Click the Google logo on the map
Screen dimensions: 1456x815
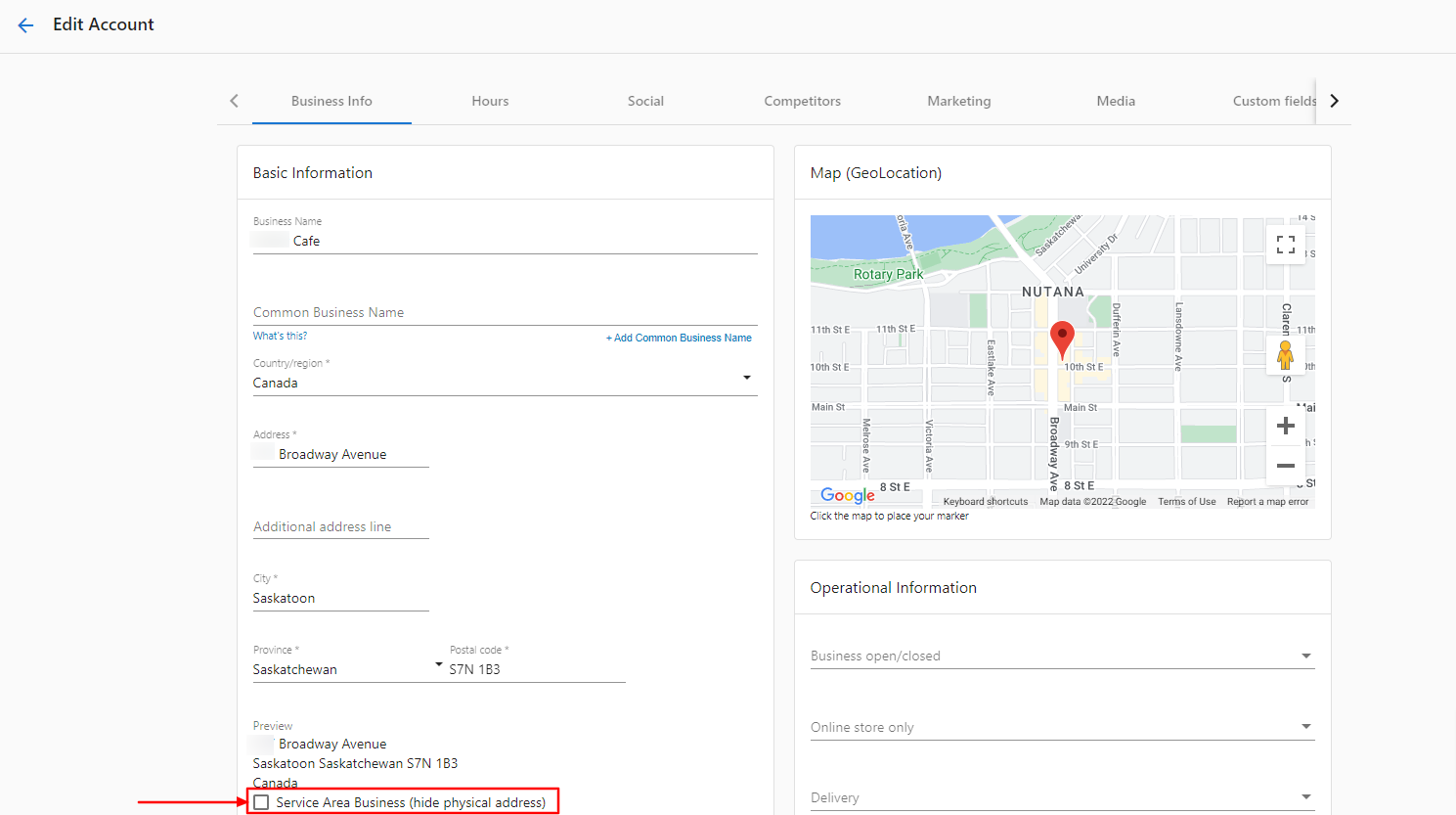pyautogui.click(x=845, y=495)
